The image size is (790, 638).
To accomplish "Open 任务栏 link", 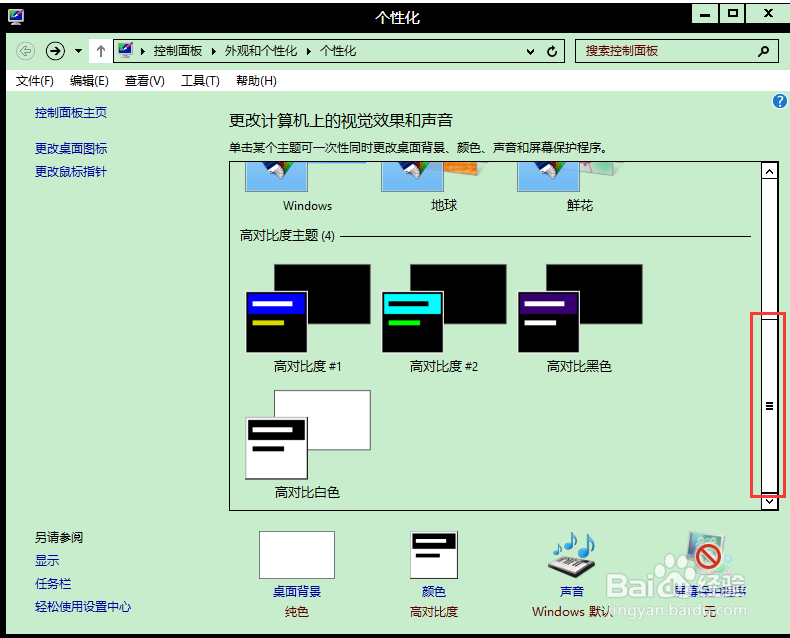I will click(x=53, y=584).
